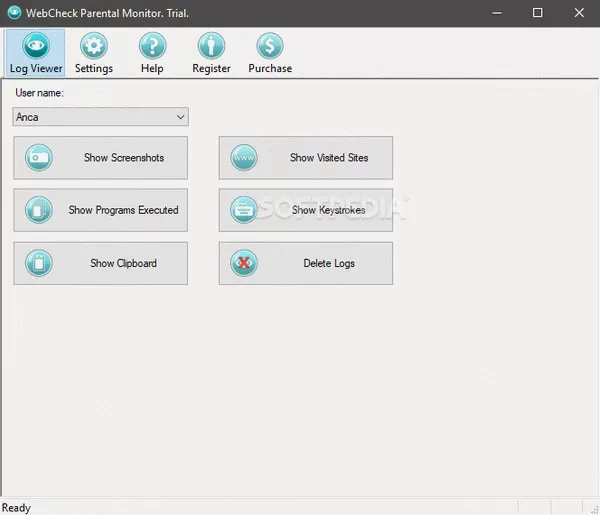Select the Anca user name combo box
This screenshot has width=600, height=515.
100,117
